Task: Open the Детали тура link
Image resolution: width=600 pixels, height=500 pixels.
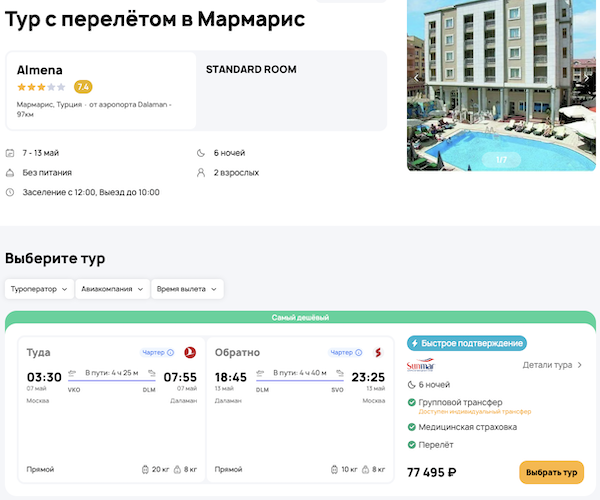Action: [x=552, y=366]
